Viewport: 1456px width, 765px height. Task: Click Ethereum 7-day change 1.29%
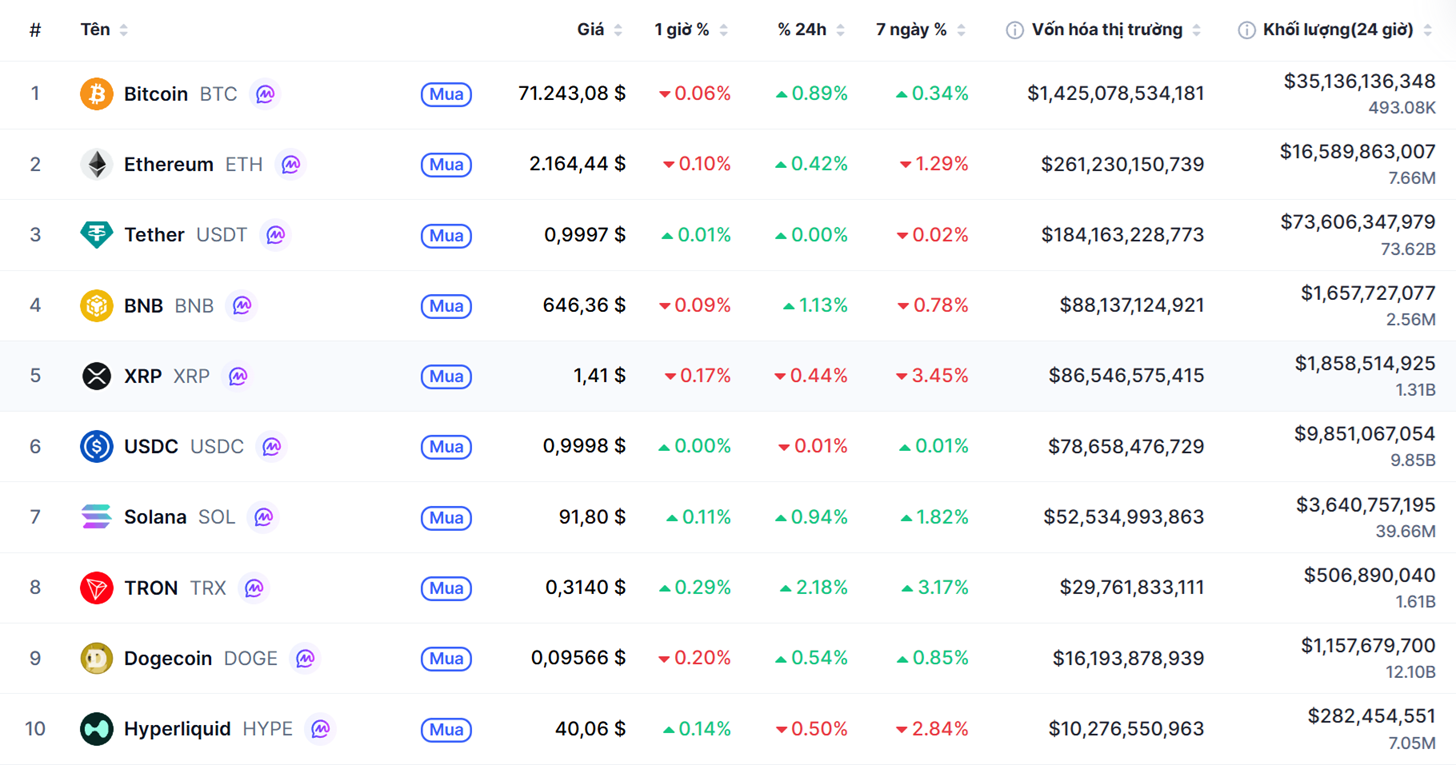click(x=934, y=164)
